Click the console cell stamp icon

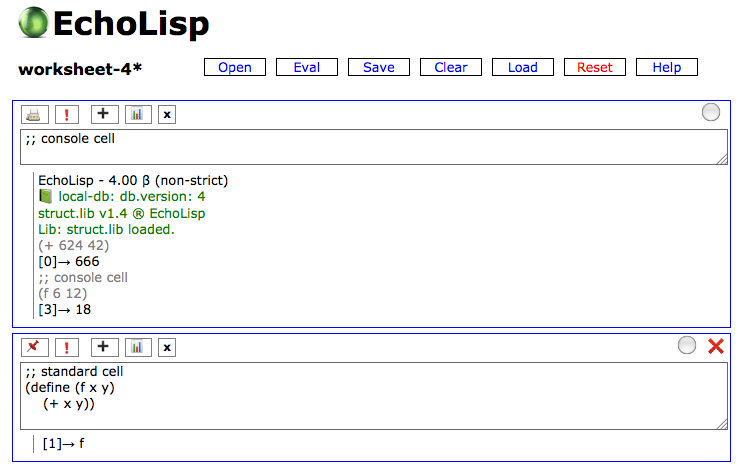(x=34, y=114)
